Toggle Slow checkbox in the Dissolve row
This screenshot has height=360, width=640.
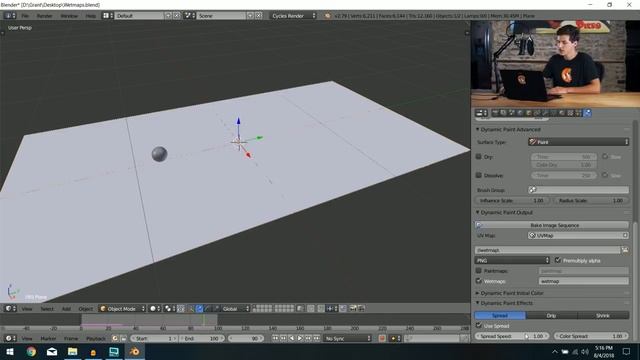[x=605, y=175]
